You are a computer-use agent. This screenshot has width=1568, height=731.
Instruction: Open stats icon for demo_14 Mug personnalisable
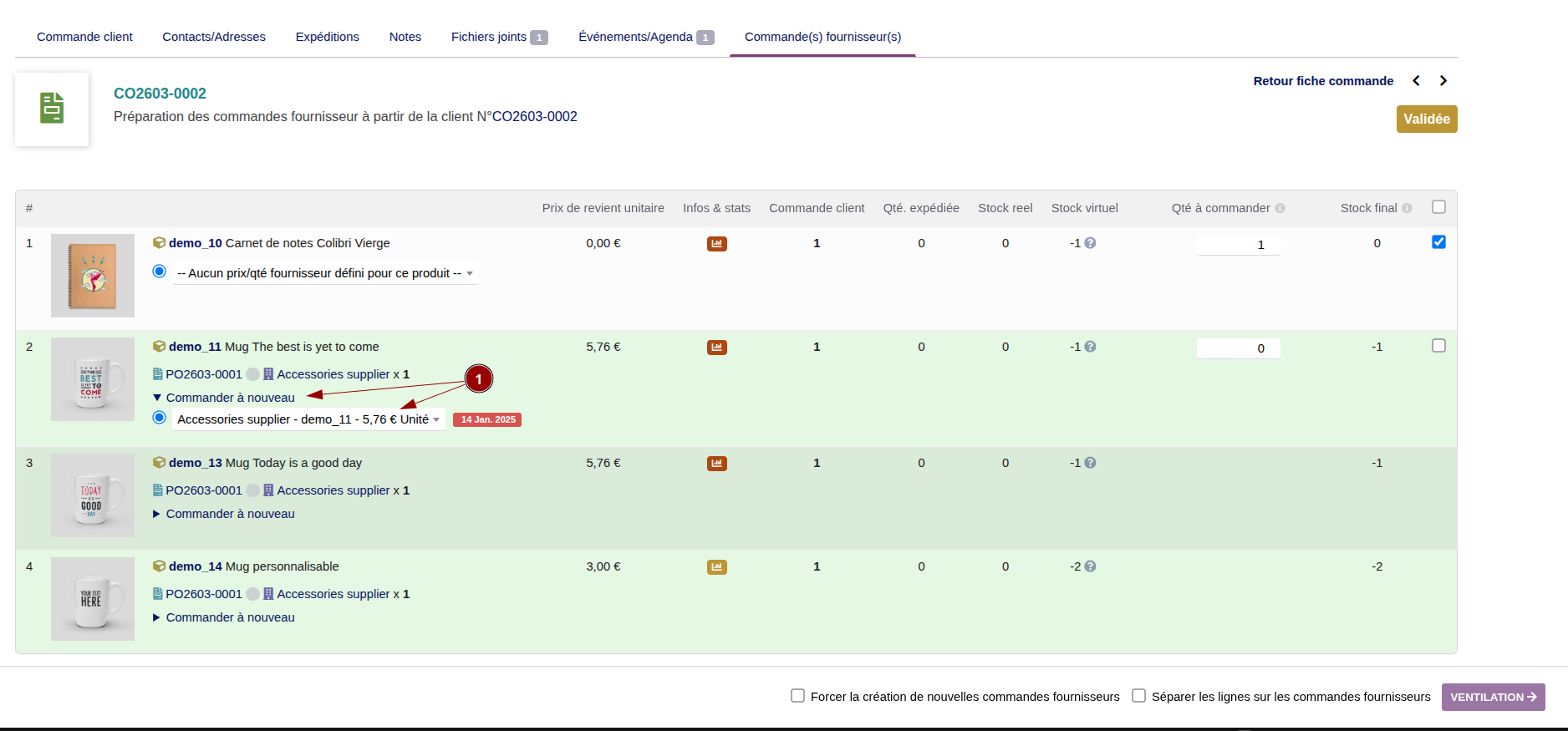[716, 567]
